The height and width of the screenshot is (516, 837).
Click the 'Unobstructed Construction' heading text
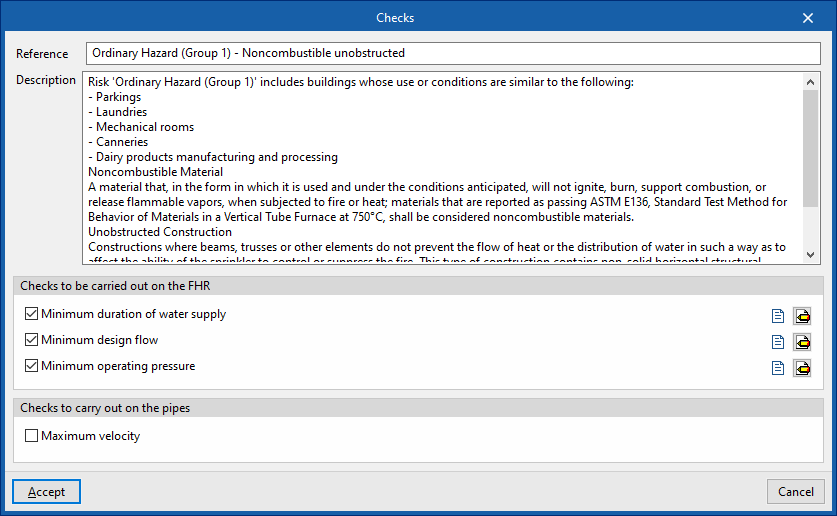tap(160, 232)
